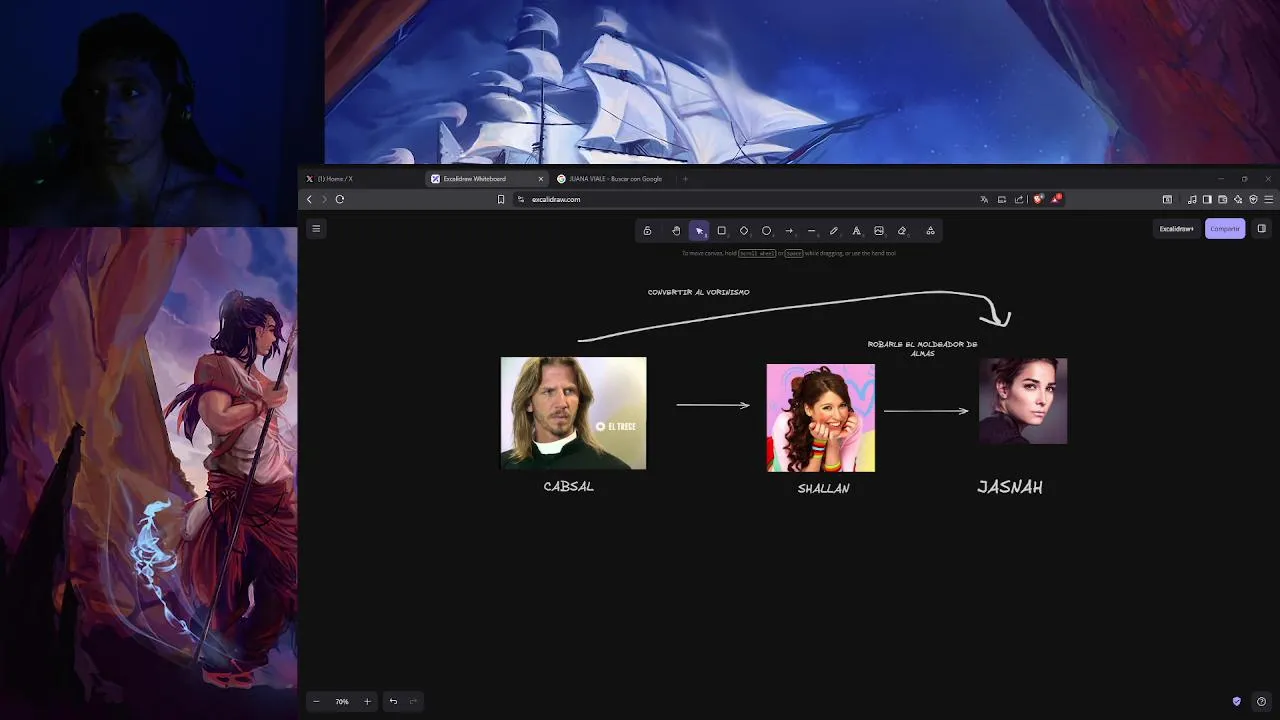Screen dimensions: 1280x720
Task: Select the Line drawing tool
Action: tap(811, 231)
